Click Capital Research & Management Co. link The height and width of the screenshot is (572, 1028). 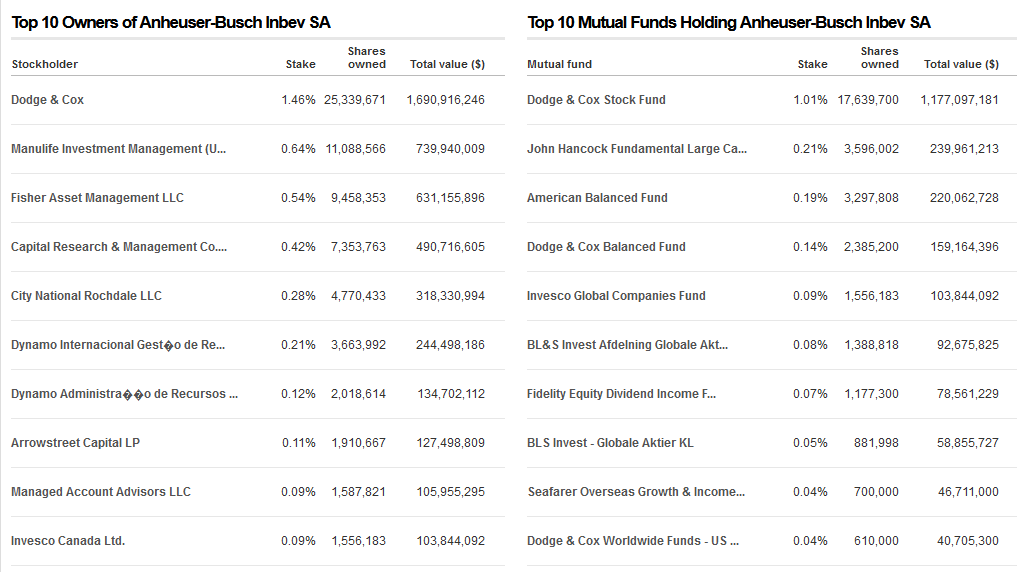119,247
